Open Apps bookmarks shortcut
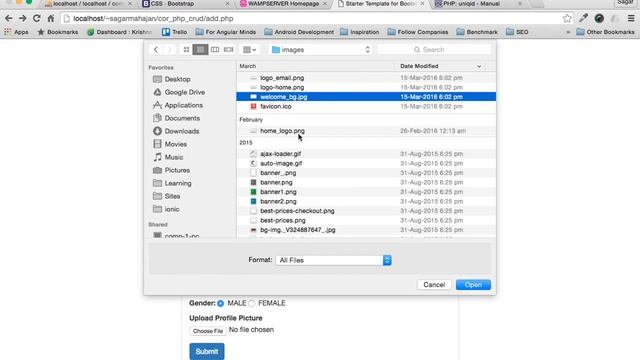640x360 pixels. (x=16, y=32)
